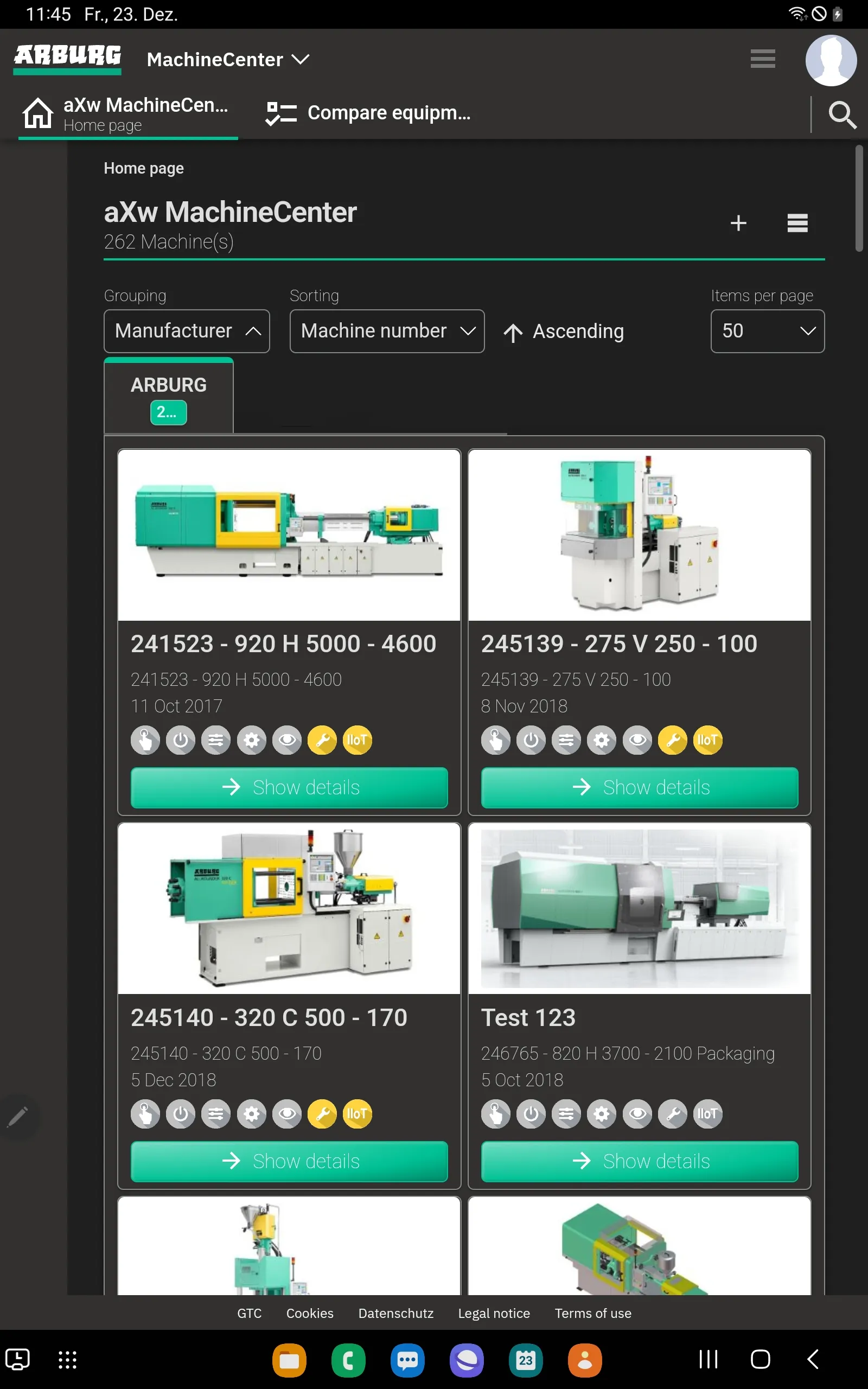Open the Android app drawer grid

(68, 1359)
